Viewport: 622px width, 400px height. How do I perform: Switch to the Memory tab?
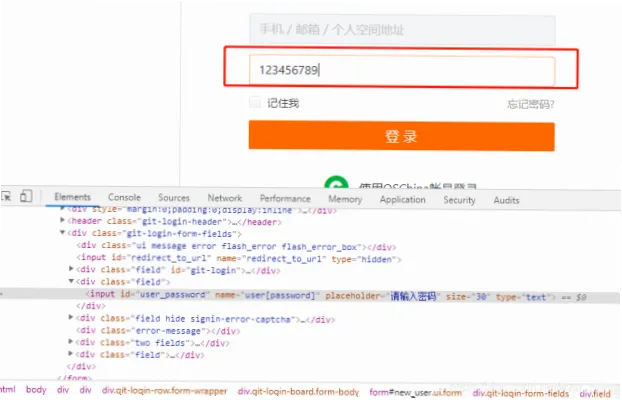(345, 199)
